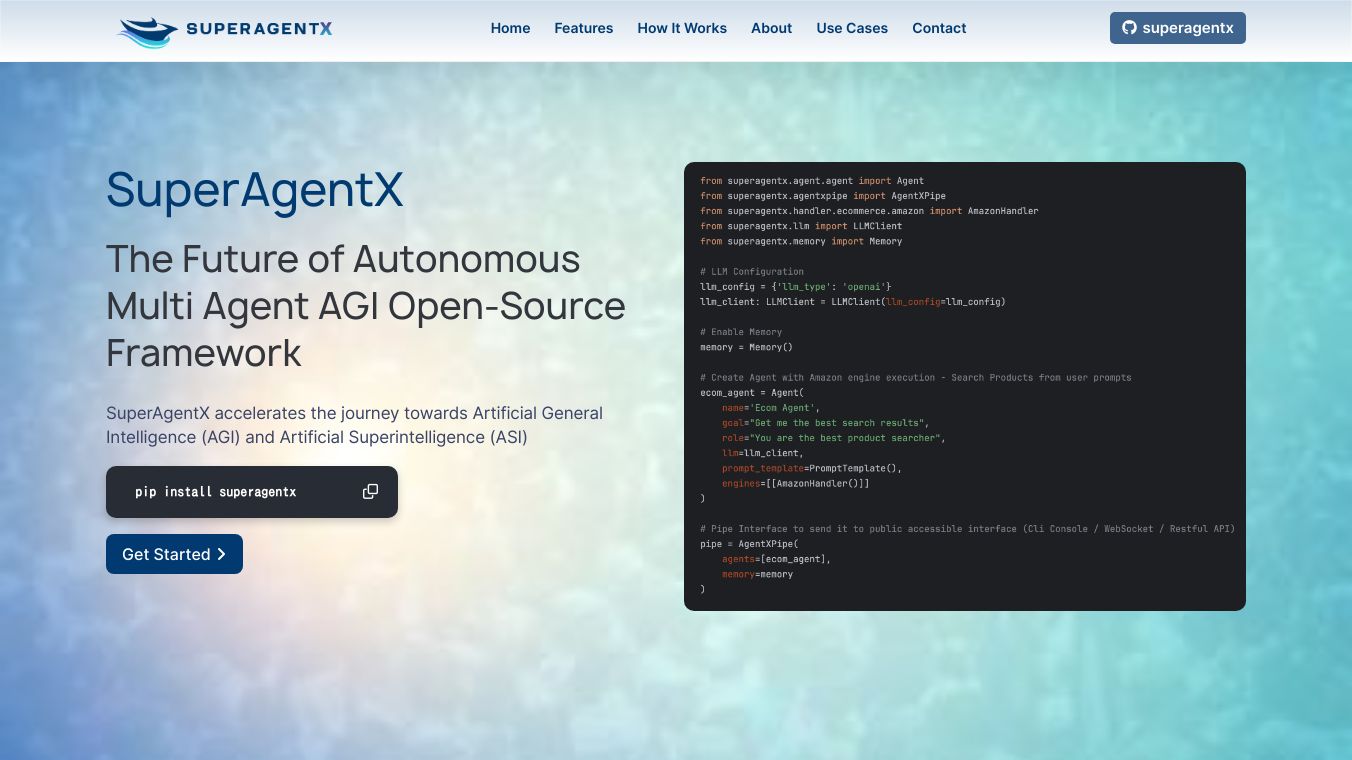The image size is (1352, 760).
Task: Select the About nav item
Action: click(771, 28)
